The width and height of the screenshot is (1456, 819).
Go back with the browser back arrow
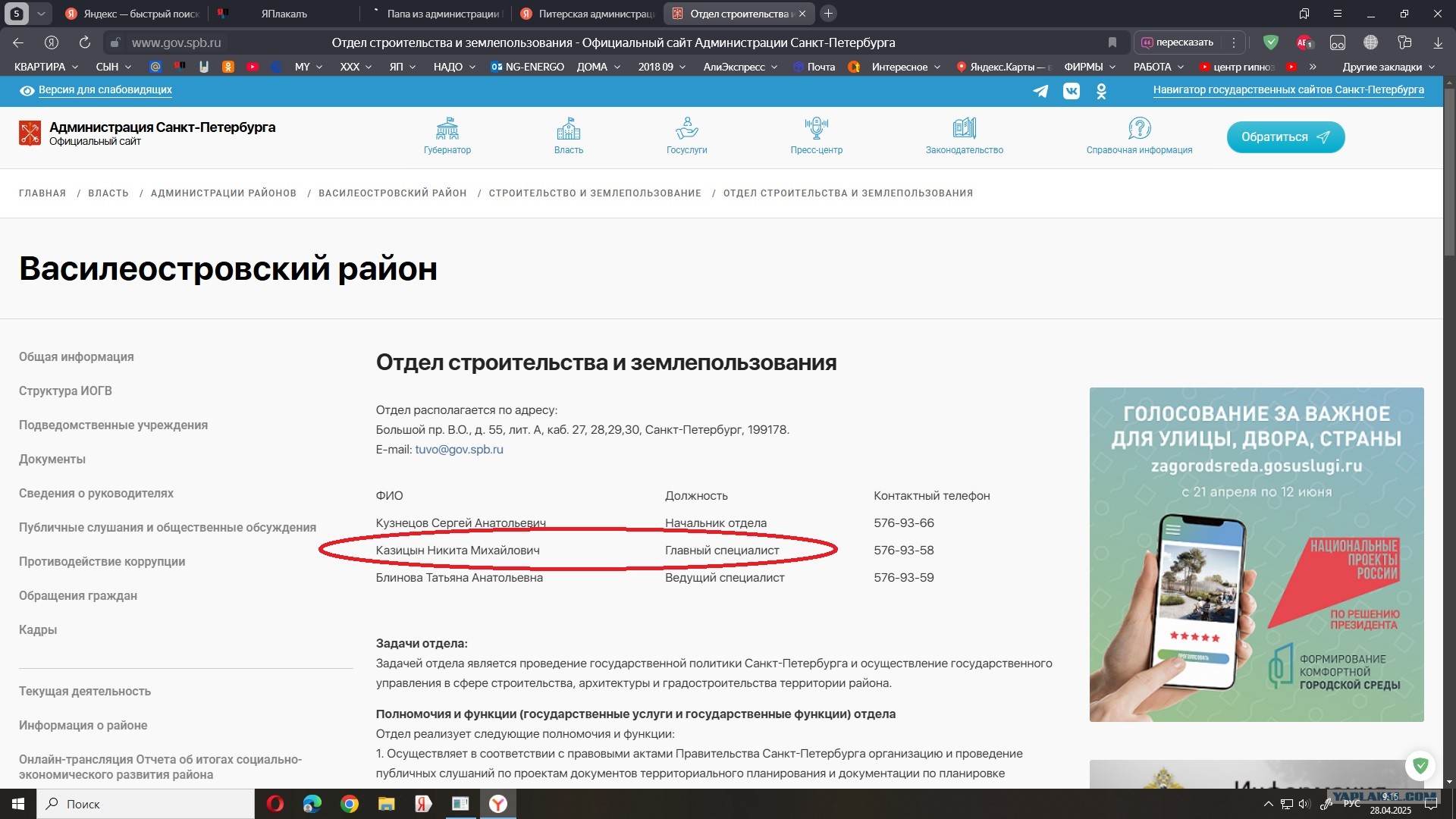[x=18, y=42]
